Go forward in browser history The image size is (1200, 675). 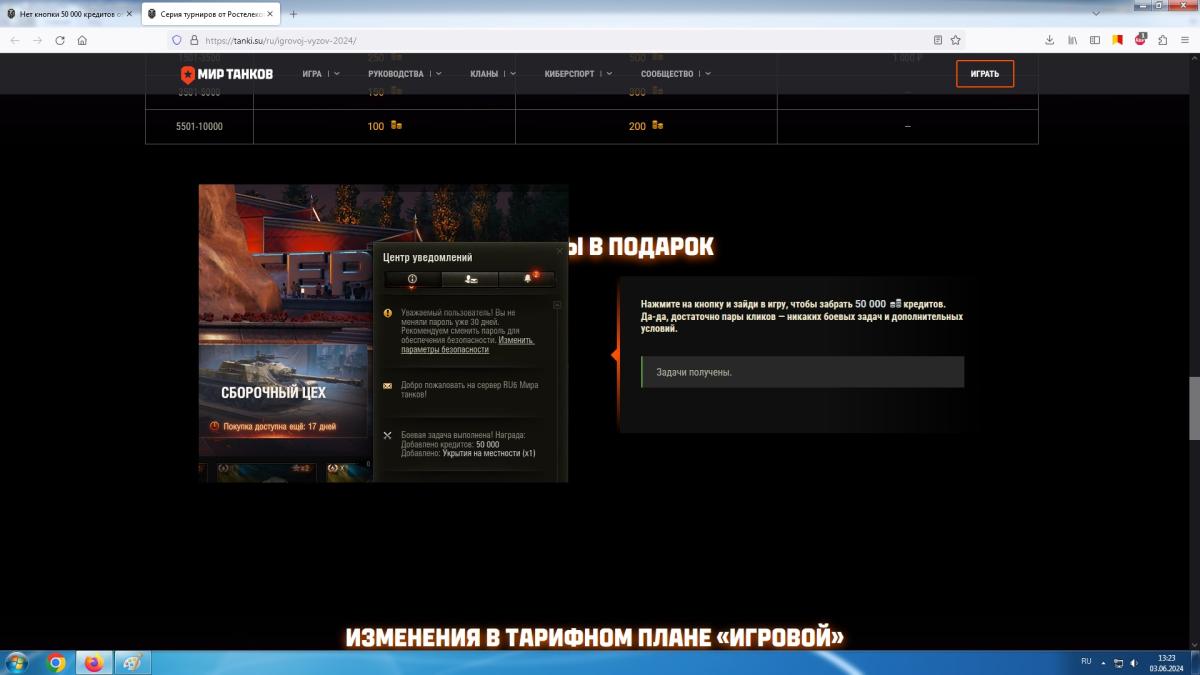point(37,40)
